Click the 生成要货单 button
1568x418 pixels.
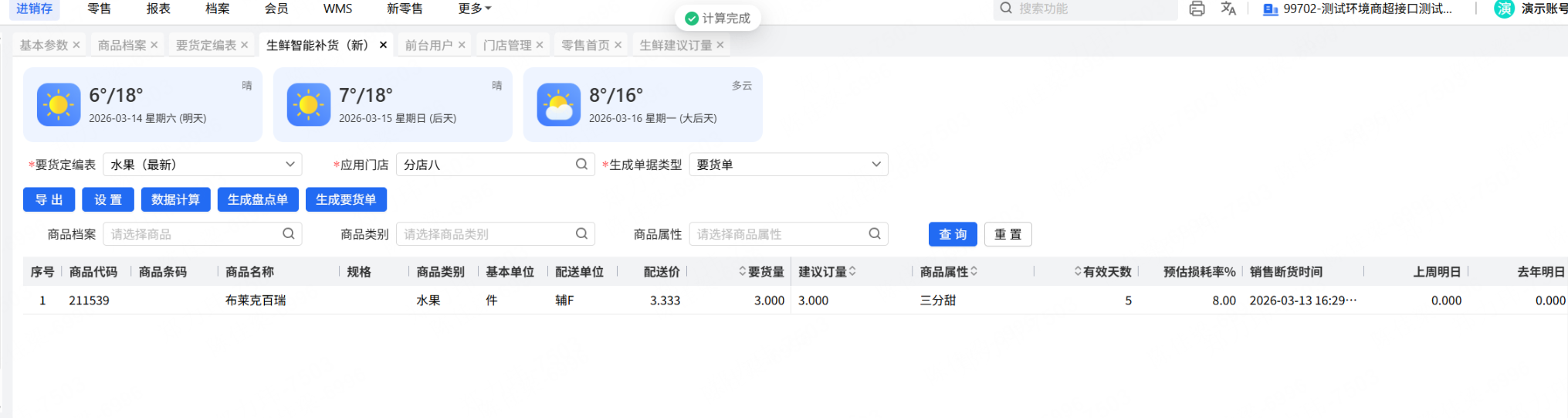[x=346, y=199]
